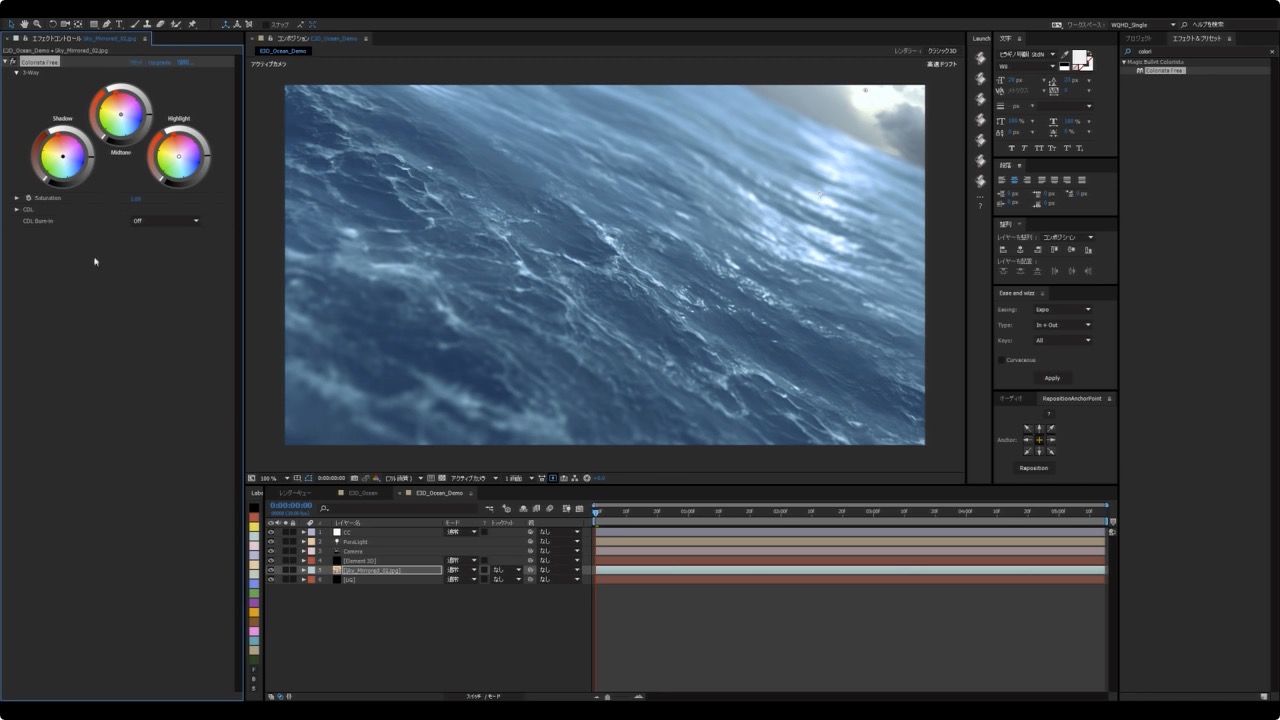Select the Rotation tool
The height and width of the screenshot is (720, 1280).
(x=52, y=24)
